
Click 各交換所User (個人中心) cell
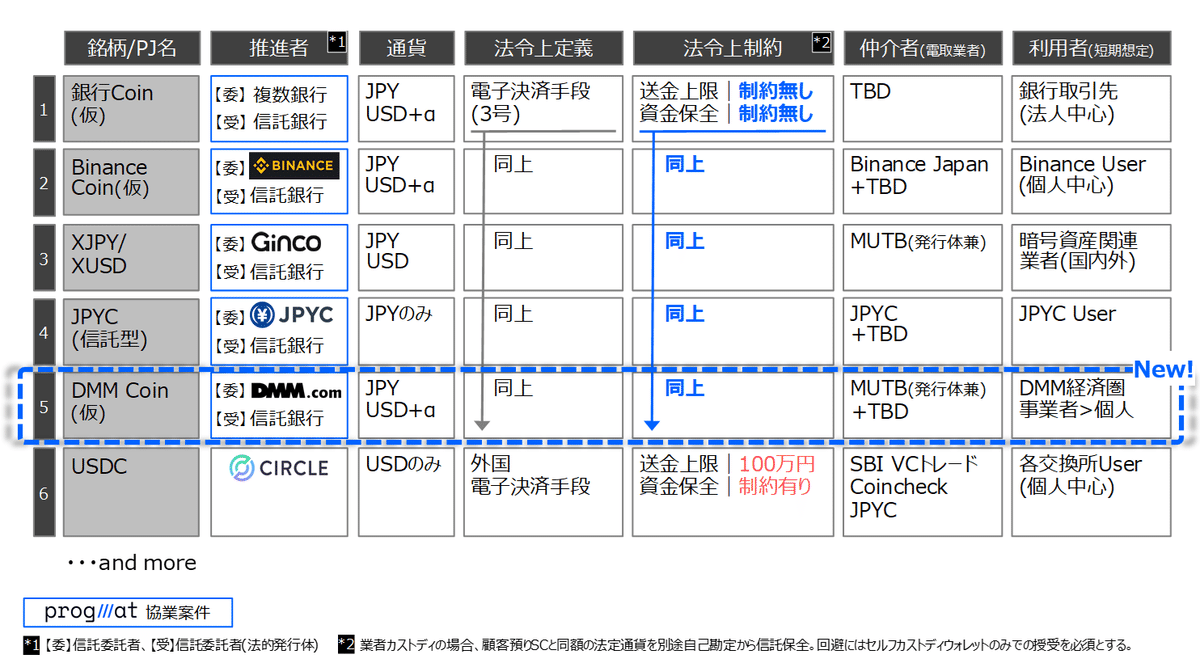tap(1091, 491)
